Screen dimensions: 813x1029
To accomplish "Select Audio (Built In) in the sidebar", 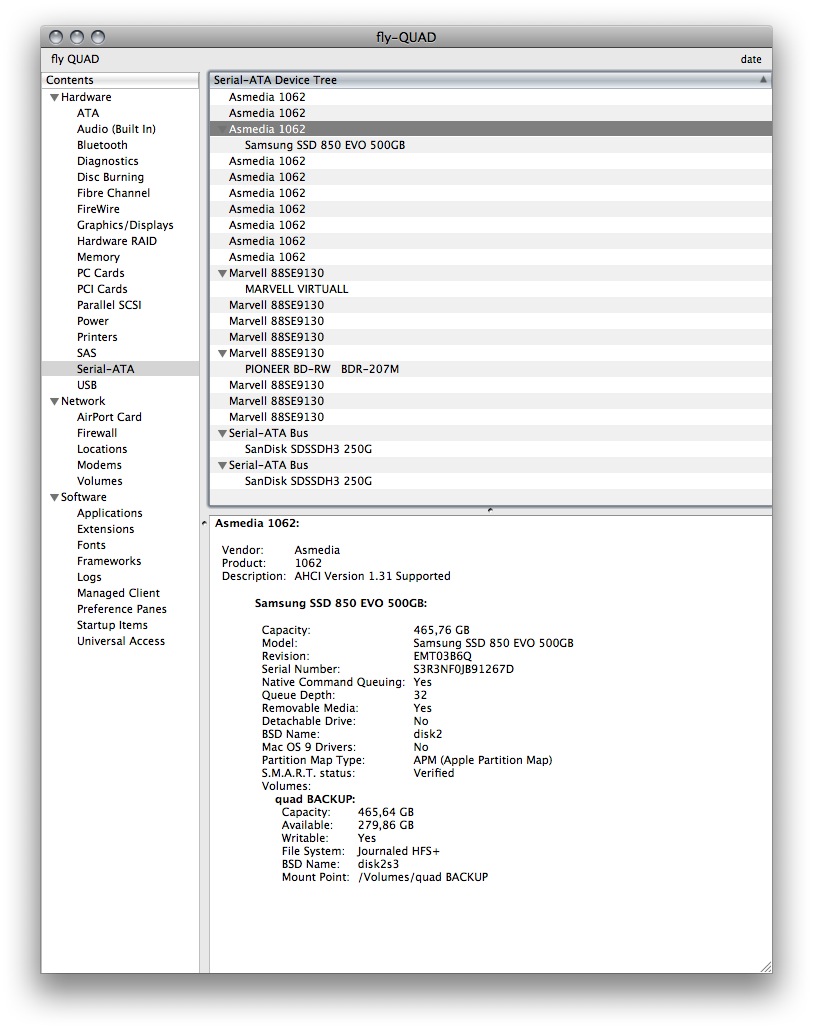I will point(116,129).
